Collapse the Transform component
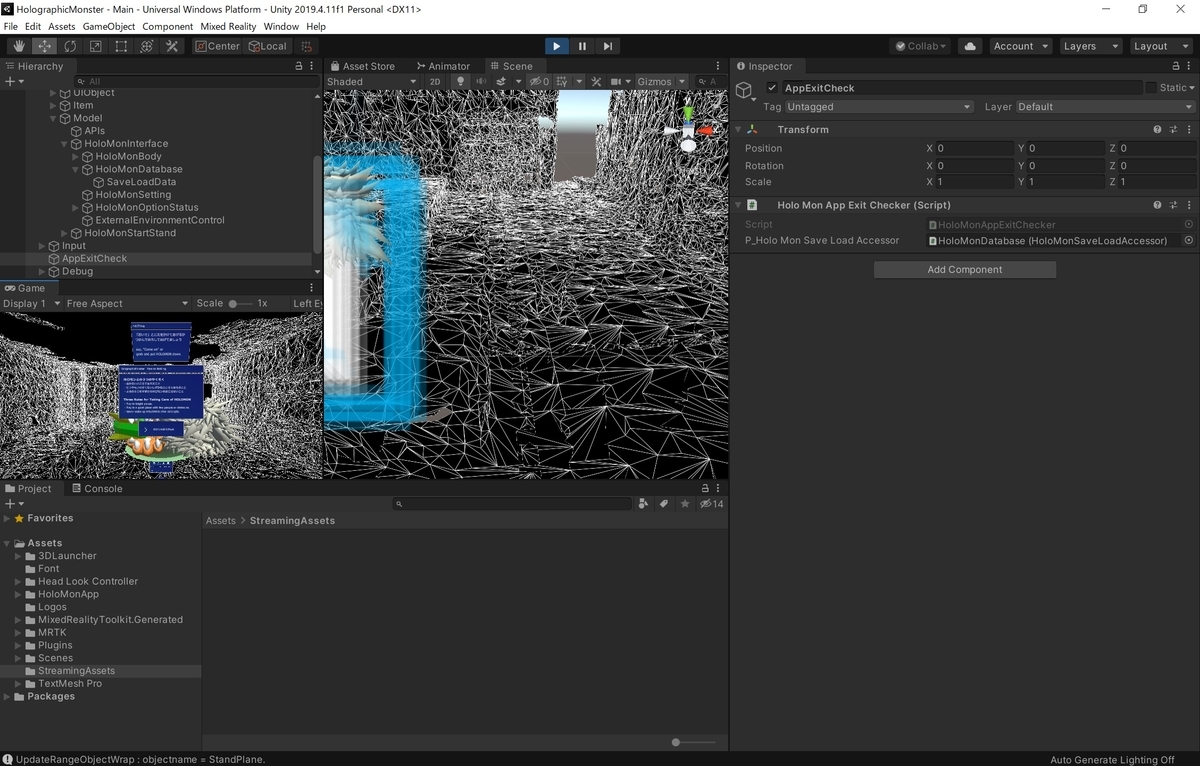The width and height of the screenshot is (1200, 766). pos(738,130)
